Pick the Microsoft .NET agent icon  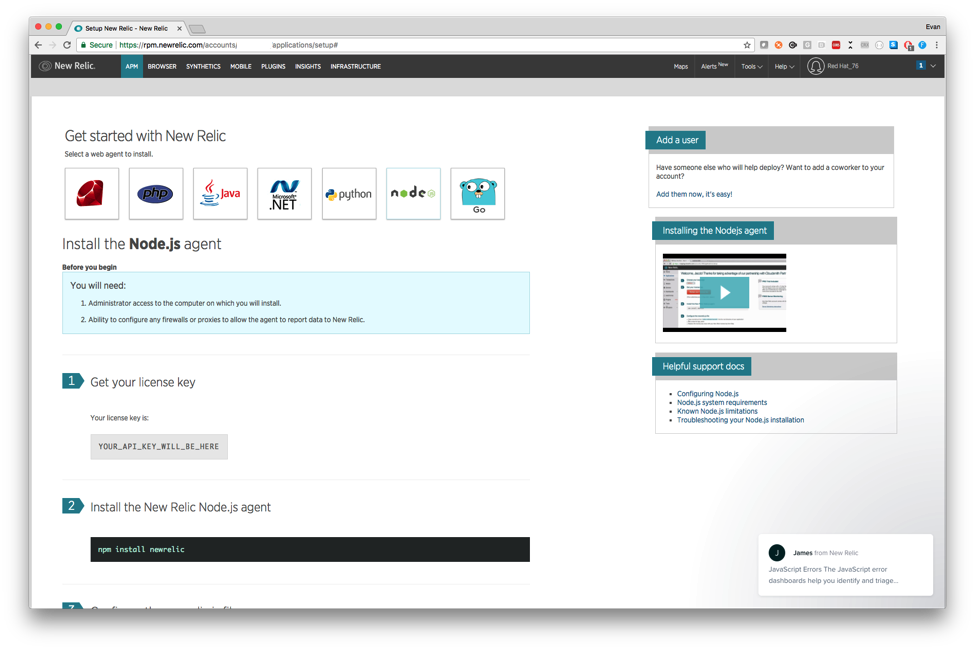[x=284, y=194]
